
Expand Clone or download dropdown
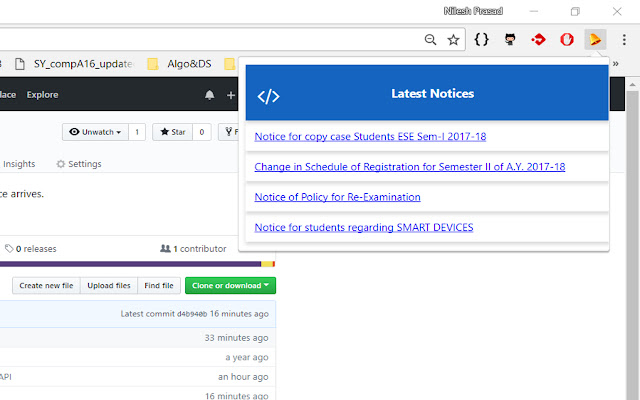pos(231,286)
